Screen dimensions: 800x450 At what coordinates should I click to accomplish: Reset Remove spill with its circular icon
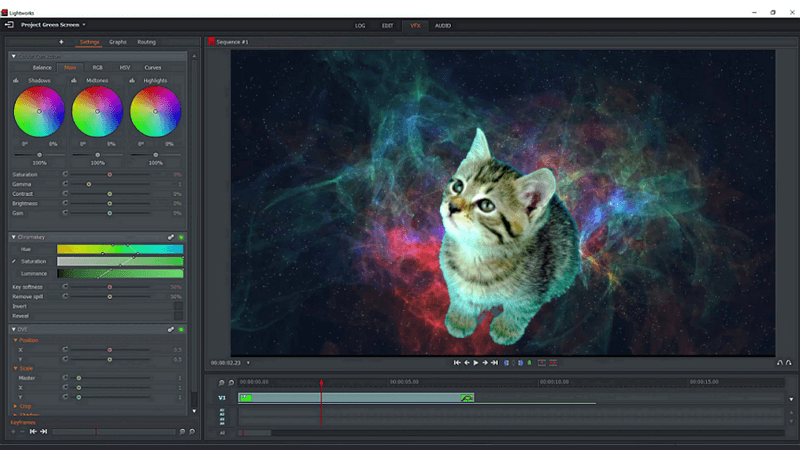[x=65, y=296]
